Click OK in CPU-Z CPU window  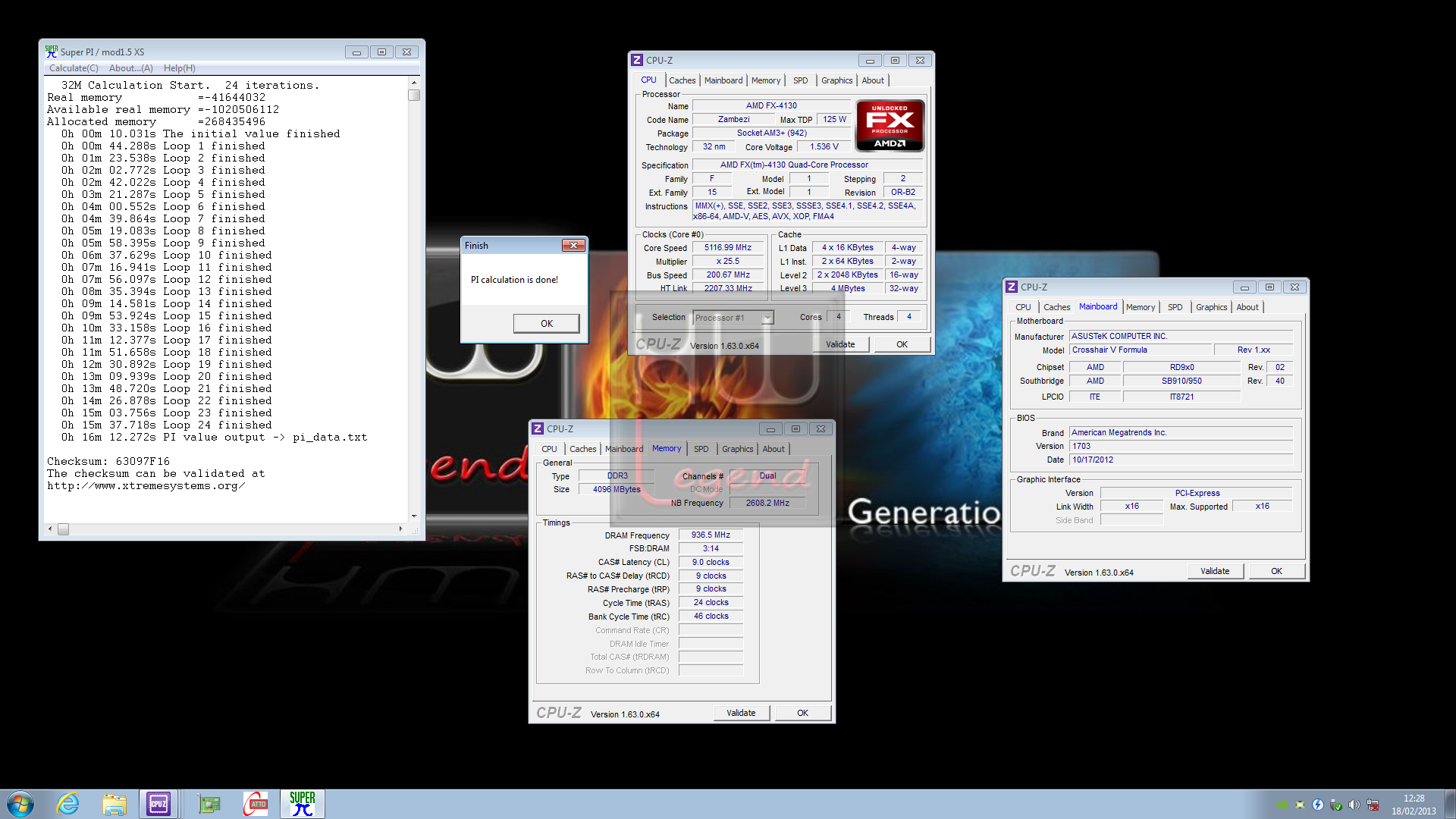coord(902,344)
